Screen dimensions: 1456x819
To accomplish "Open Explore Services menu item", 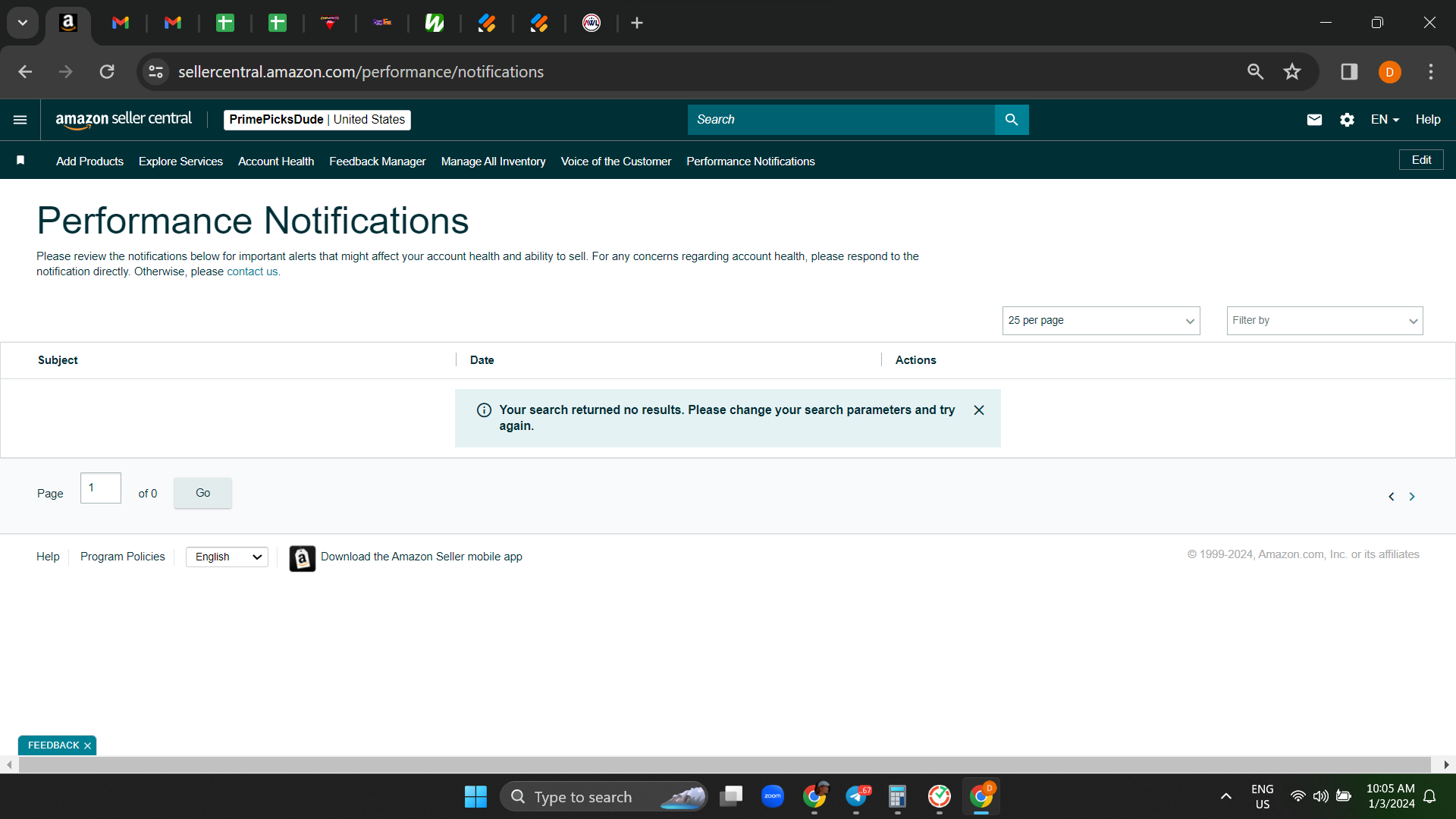I will coord(180,162).
